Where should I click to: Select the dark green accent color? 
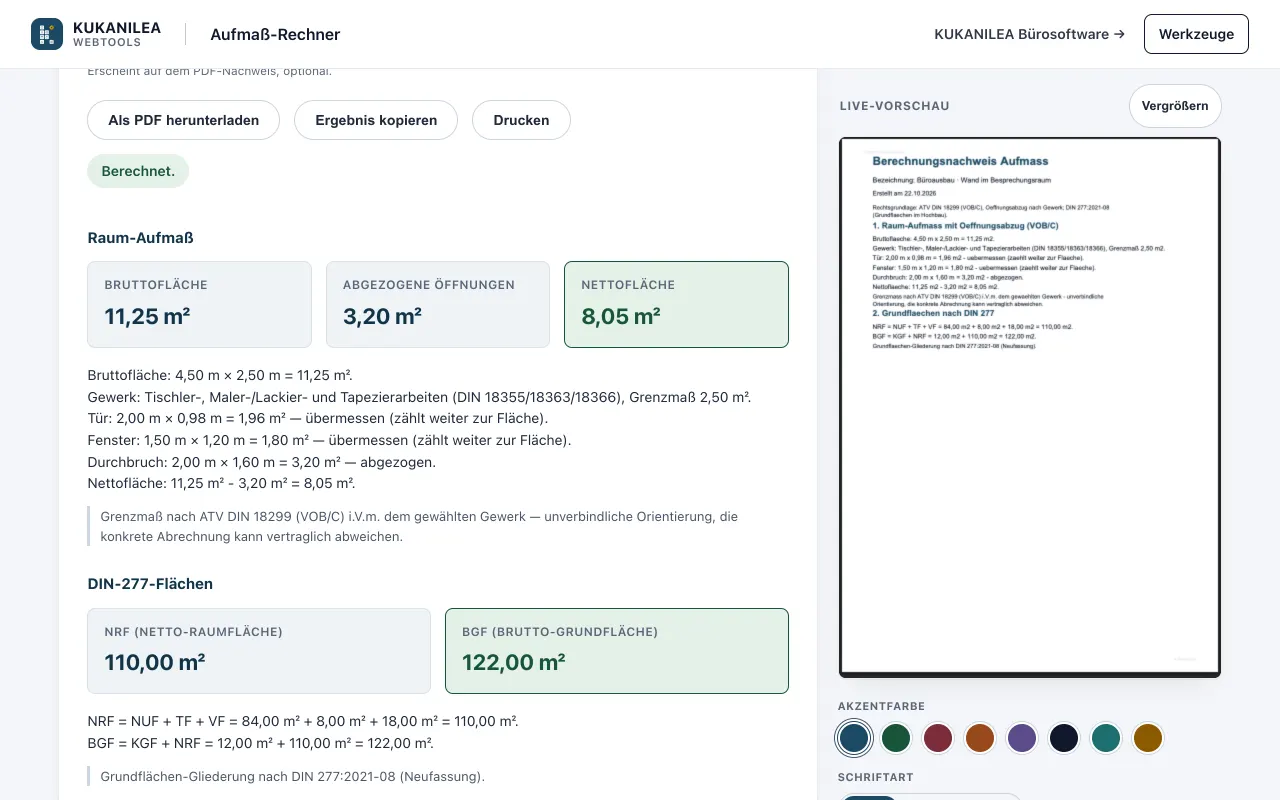tap(895, 738)
